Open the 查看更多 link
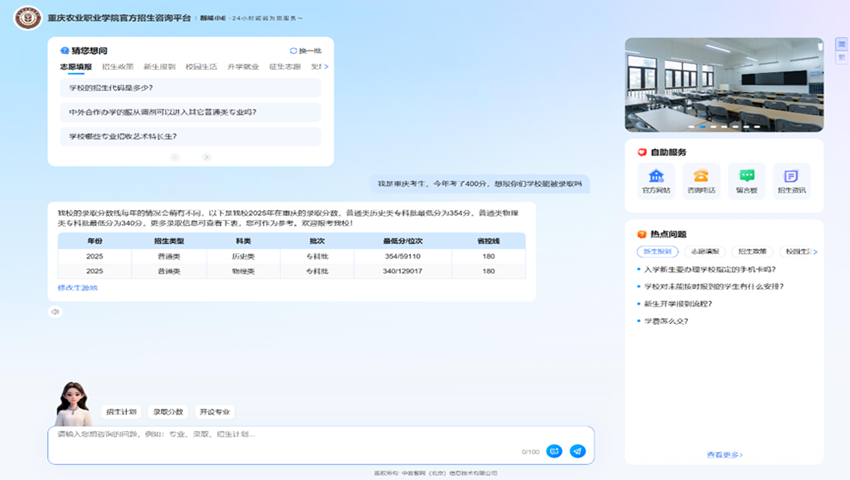 click(x=724, y=455)
